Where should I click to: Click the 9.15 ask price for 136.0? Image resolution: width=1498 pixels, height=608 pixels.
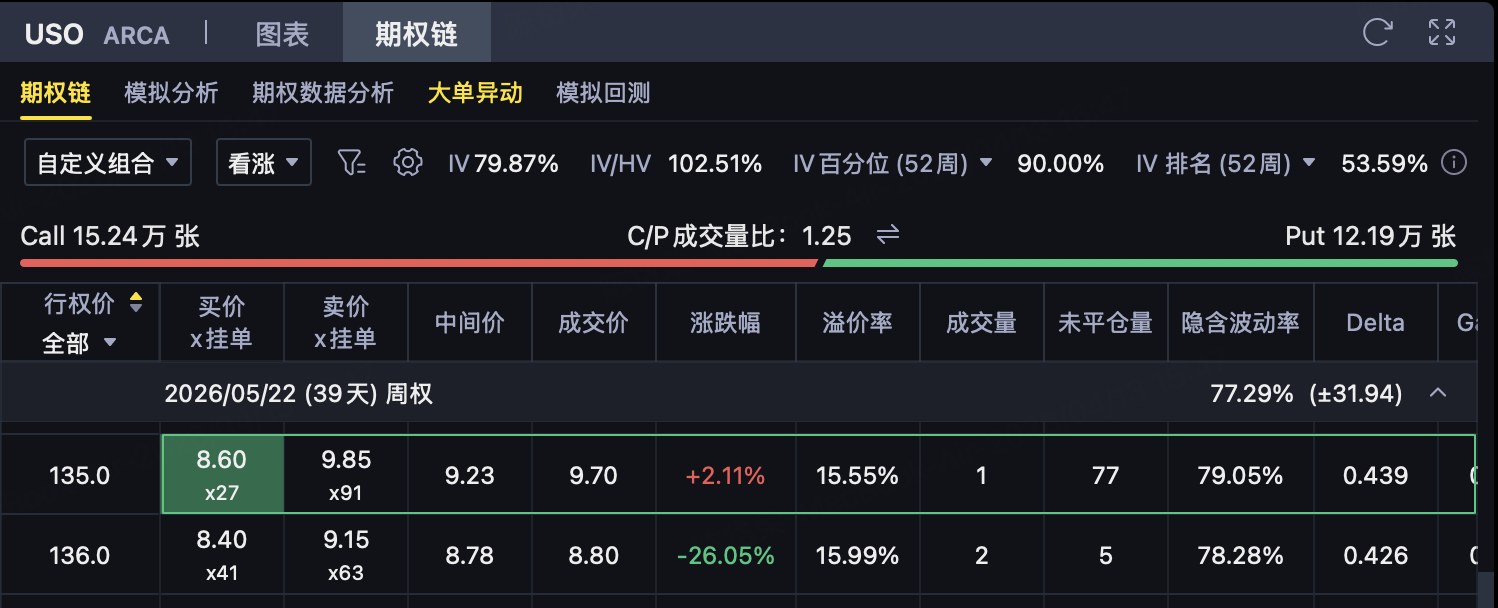[x=346, y=555]
